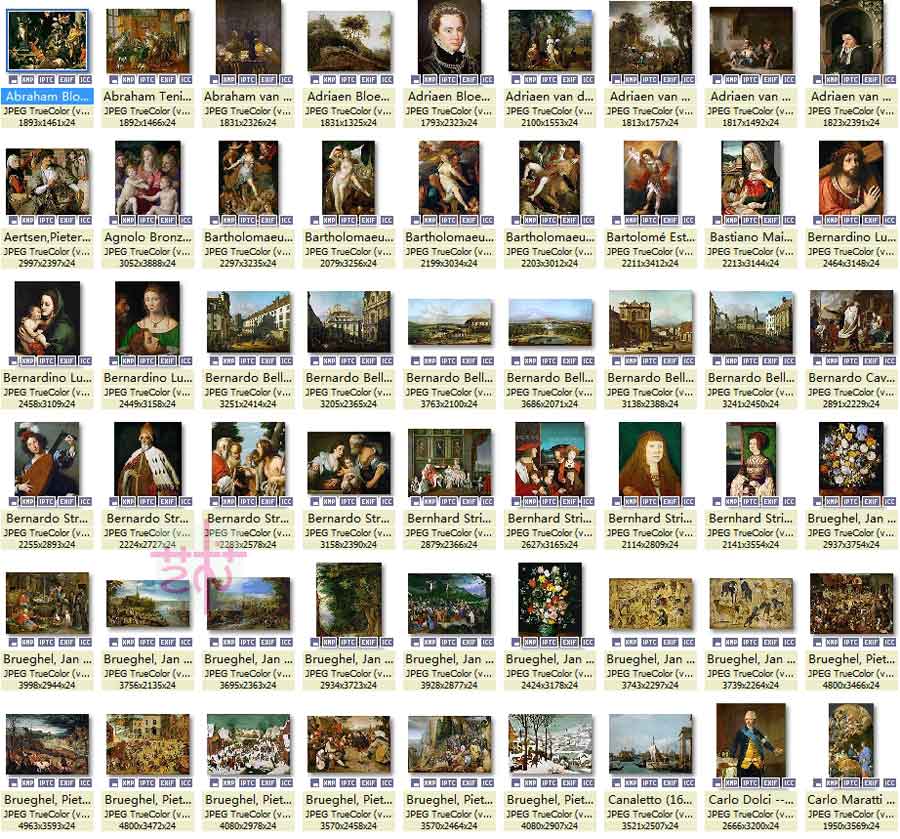Click the file name "Canaletto (16..."
Image resolution: width=900 pixels, height=839 pixels.
(650, 799)
